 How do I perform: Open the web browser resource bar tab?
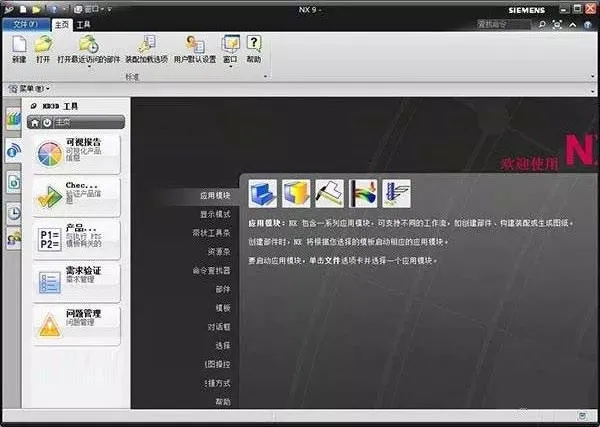tap(13, 183)
